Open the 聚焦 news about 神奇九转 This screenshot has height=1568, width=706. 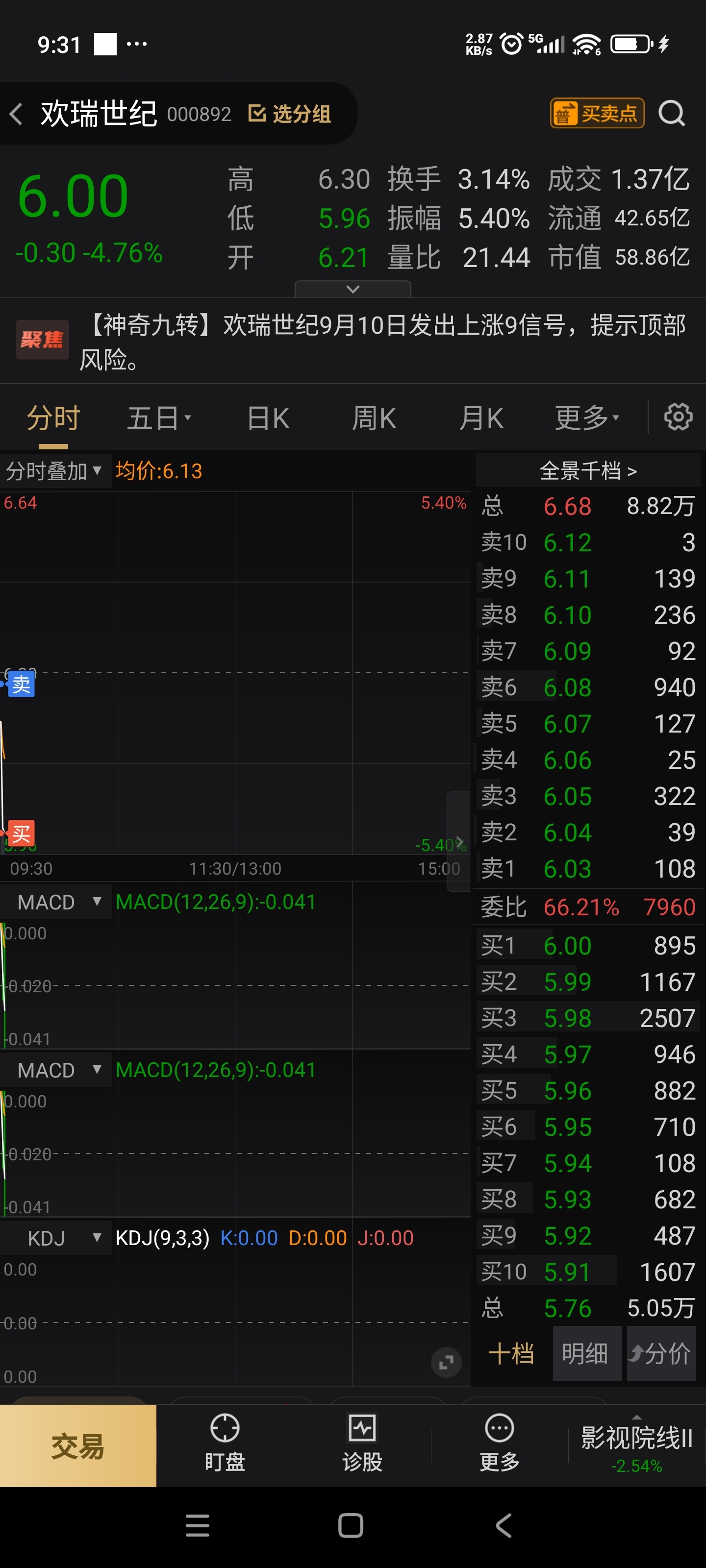353,341
